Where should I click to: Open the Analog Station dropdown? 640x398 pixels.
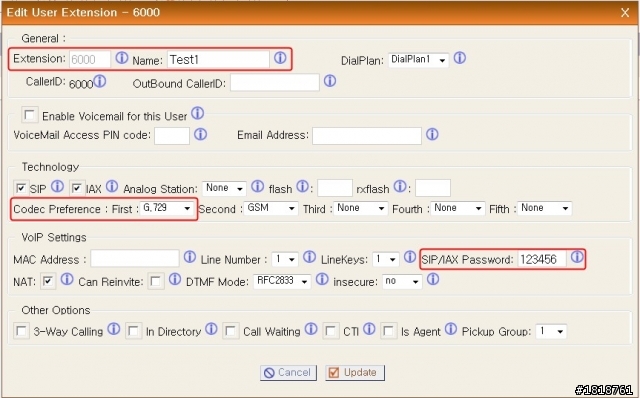(224, 188)
